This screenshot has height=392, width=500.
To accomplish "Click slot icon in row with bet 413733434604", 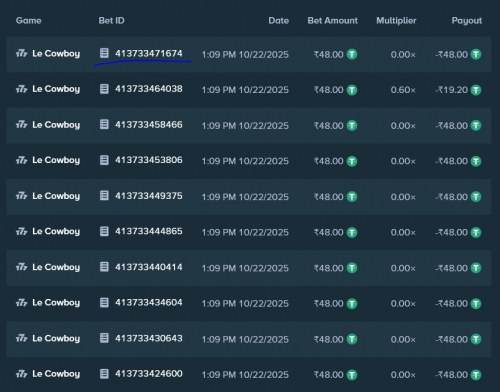I will [22, 303].
